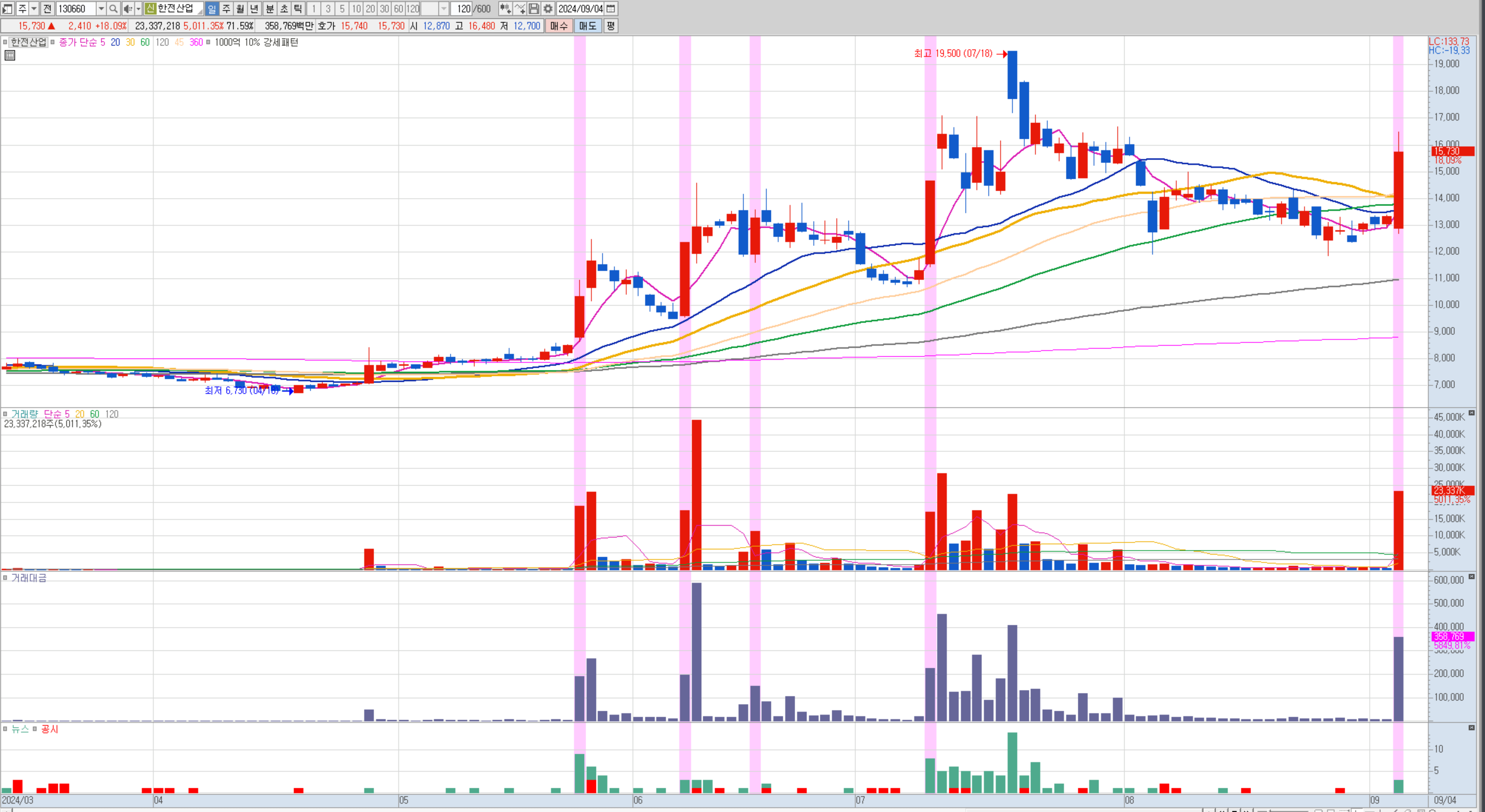Click the 매도 sell button
Screen dimensions: 1485x812
pyautogui.click(x=588, y=26)
